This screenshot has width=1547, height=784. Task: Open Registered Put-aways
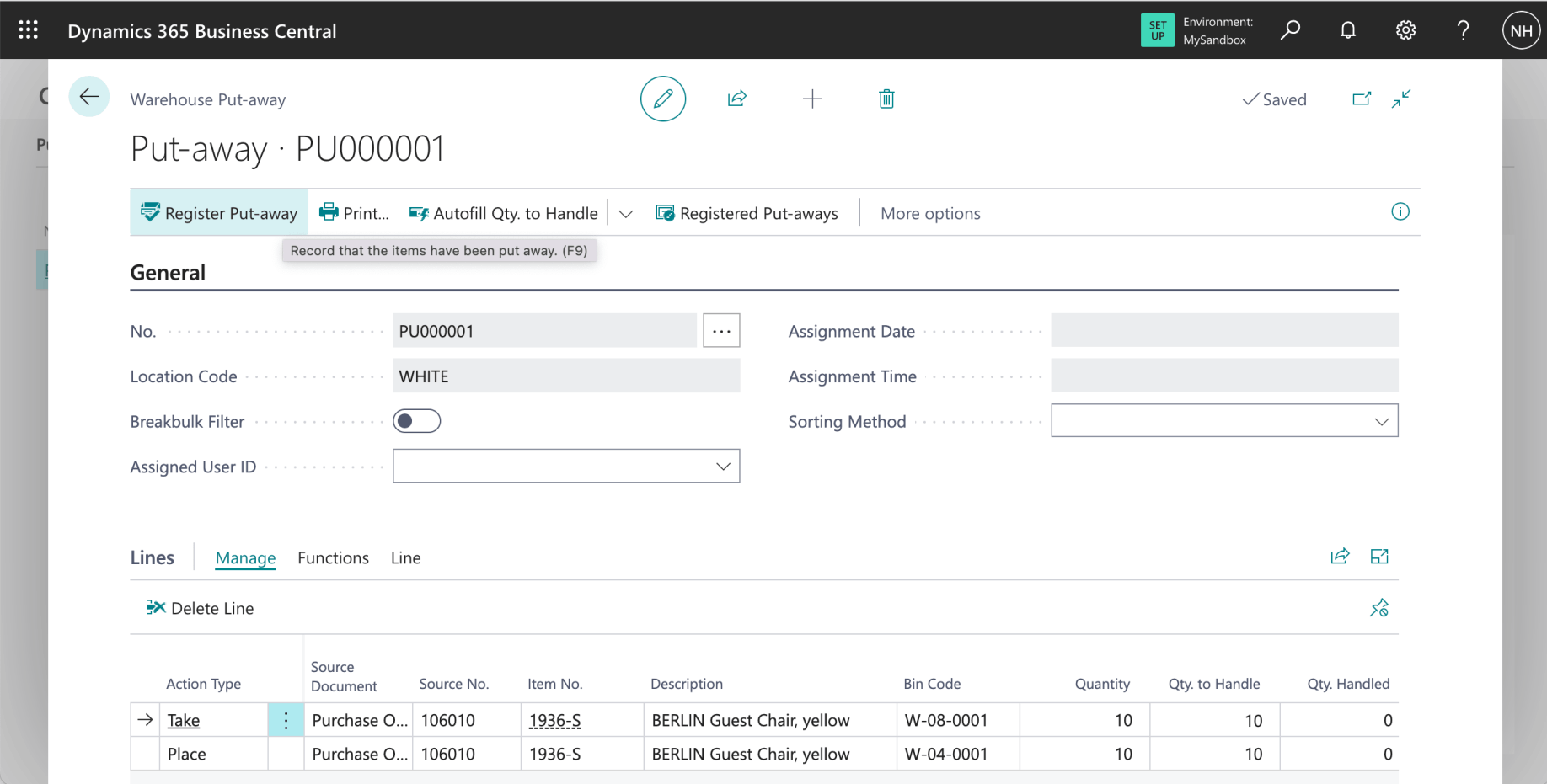click(747, 214)
